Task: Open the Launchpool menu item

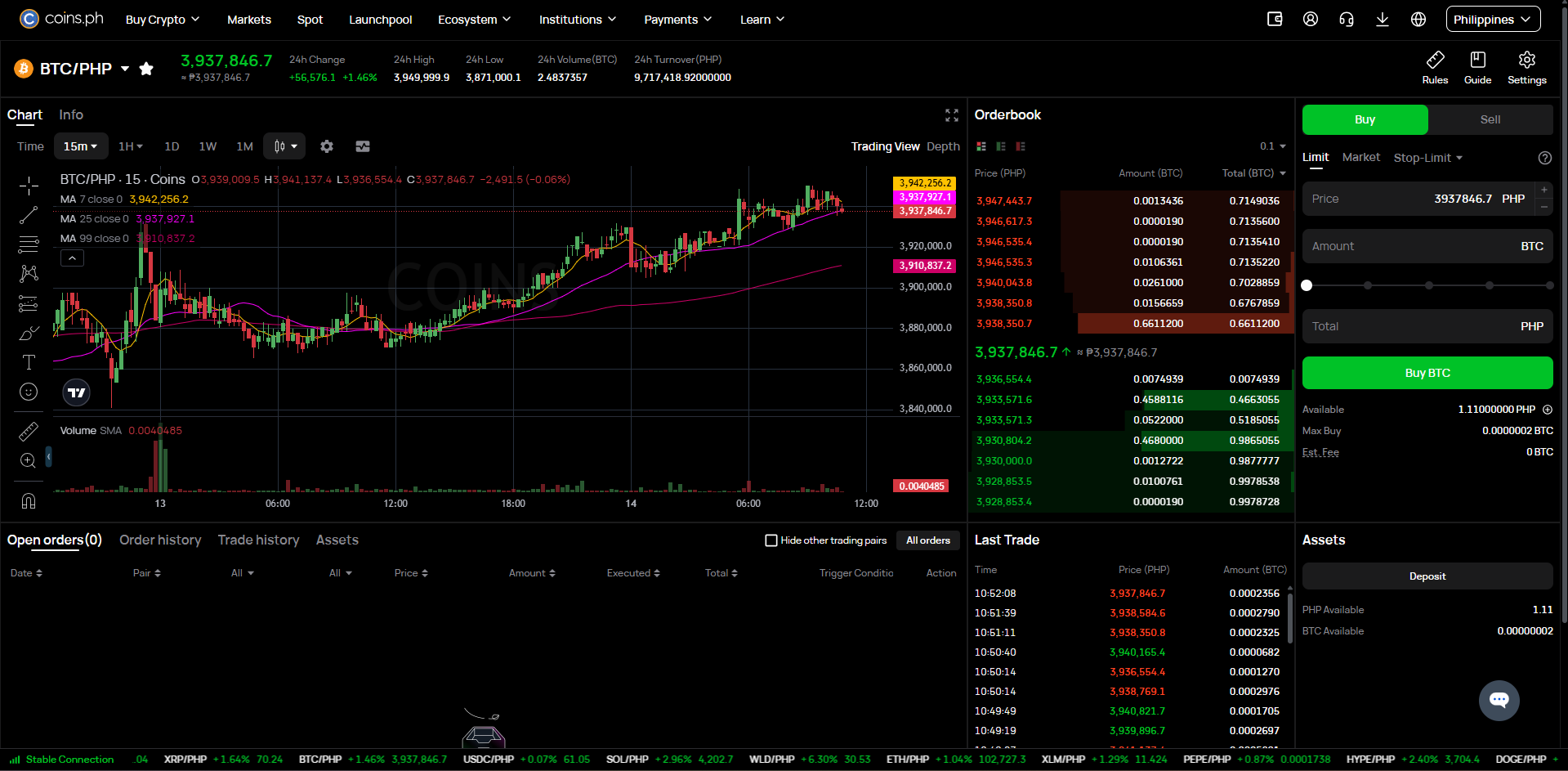Action: [x=380, y=20]
